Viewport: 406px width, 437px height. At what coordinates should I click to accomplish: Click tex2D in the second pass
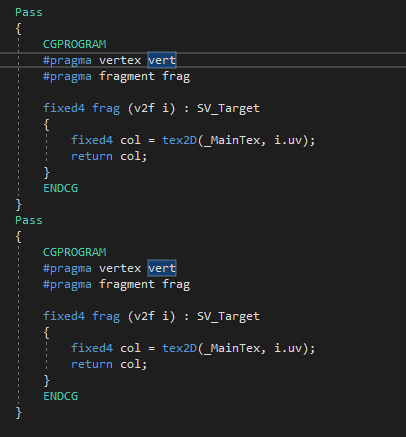[180, 348]
